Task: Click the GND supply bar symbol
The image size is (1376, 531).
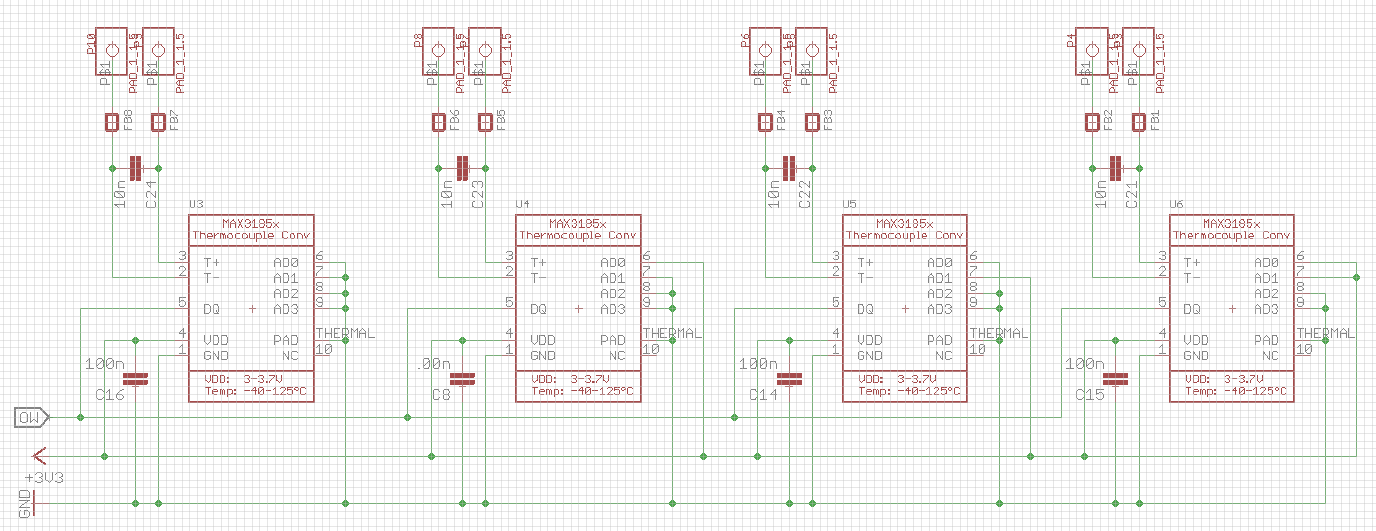Action: tap(34, 502)
